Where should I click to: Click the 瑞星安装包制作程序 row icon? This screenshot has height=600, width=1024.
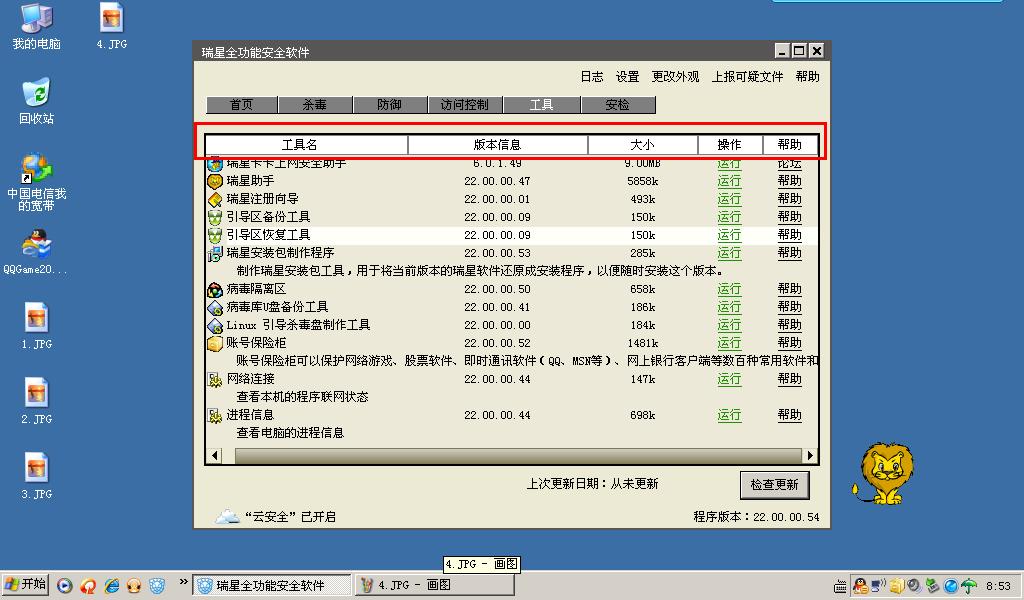coord(215,253)
